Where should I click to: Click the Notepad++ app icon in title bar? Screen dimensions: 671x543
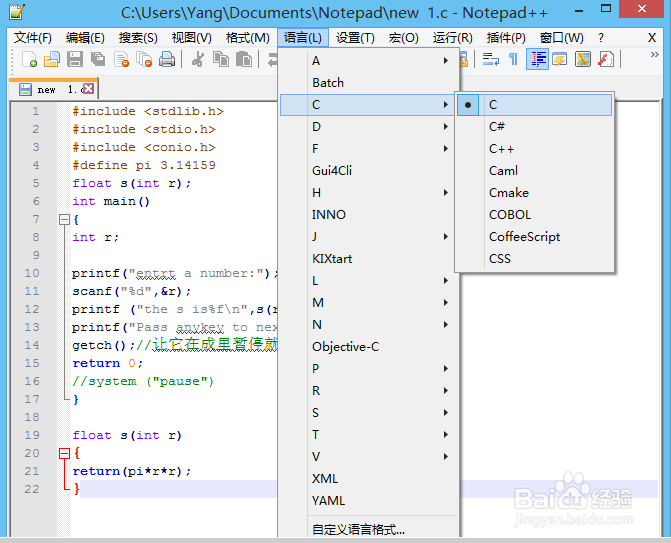click(x=17, y=12)
